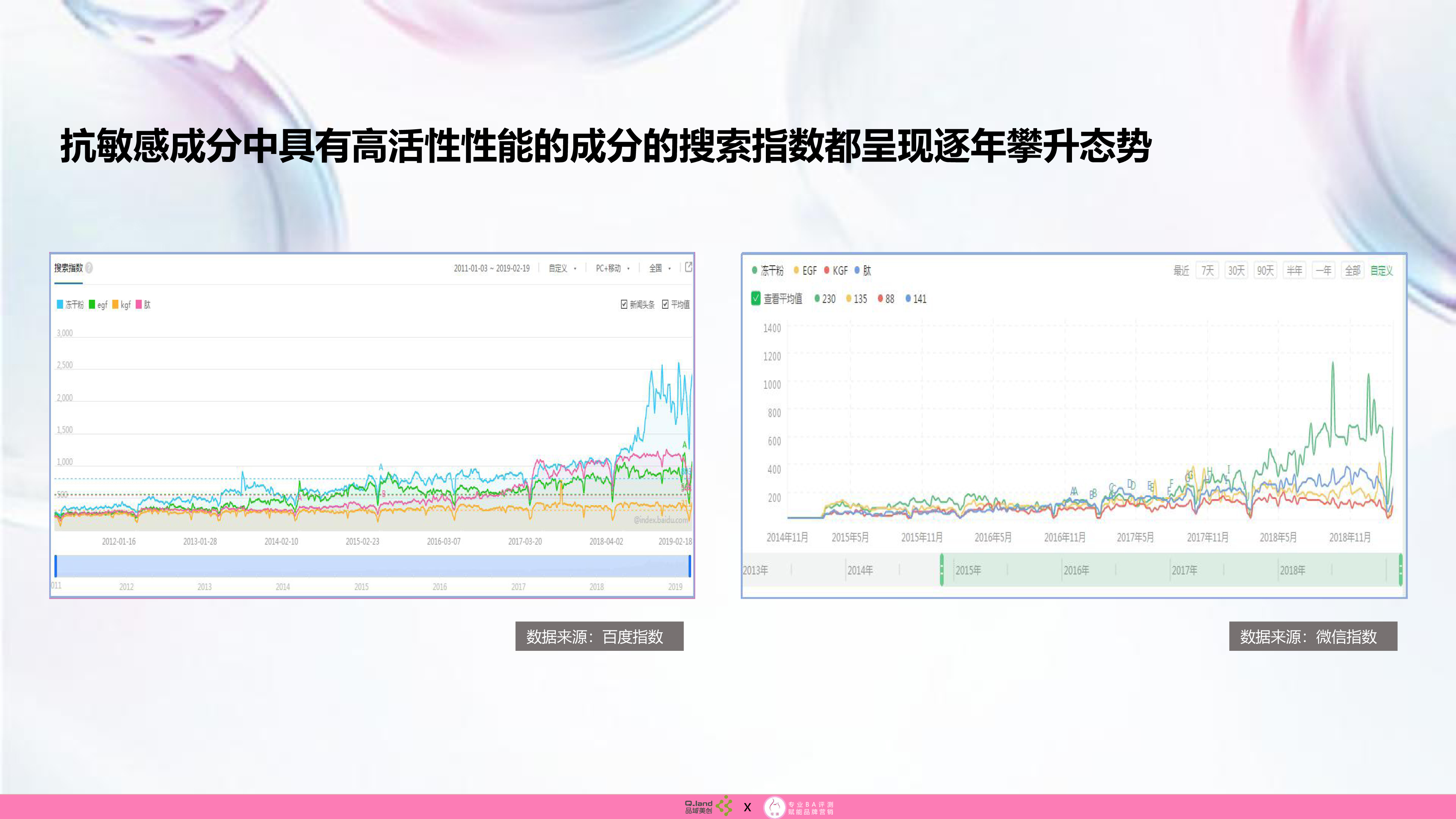Toggle pink 肽 legend in Baidu chart
This screenshot has height=819, width=1456.
143,305
